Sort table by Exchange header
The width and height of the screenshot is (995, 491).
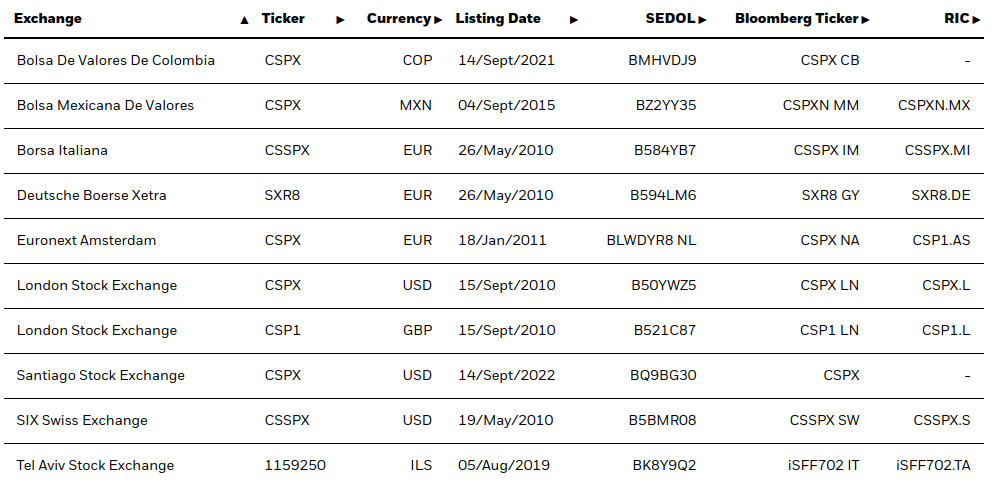[48, 19]
